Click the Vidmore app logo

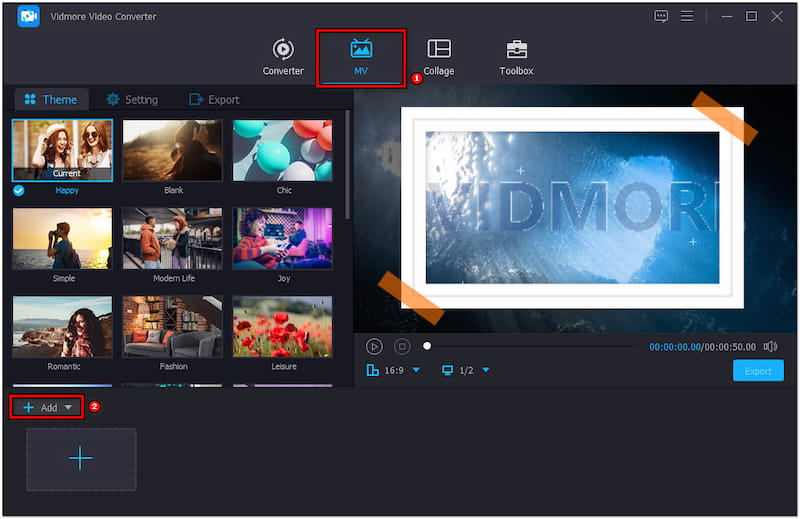pos(28,16)
